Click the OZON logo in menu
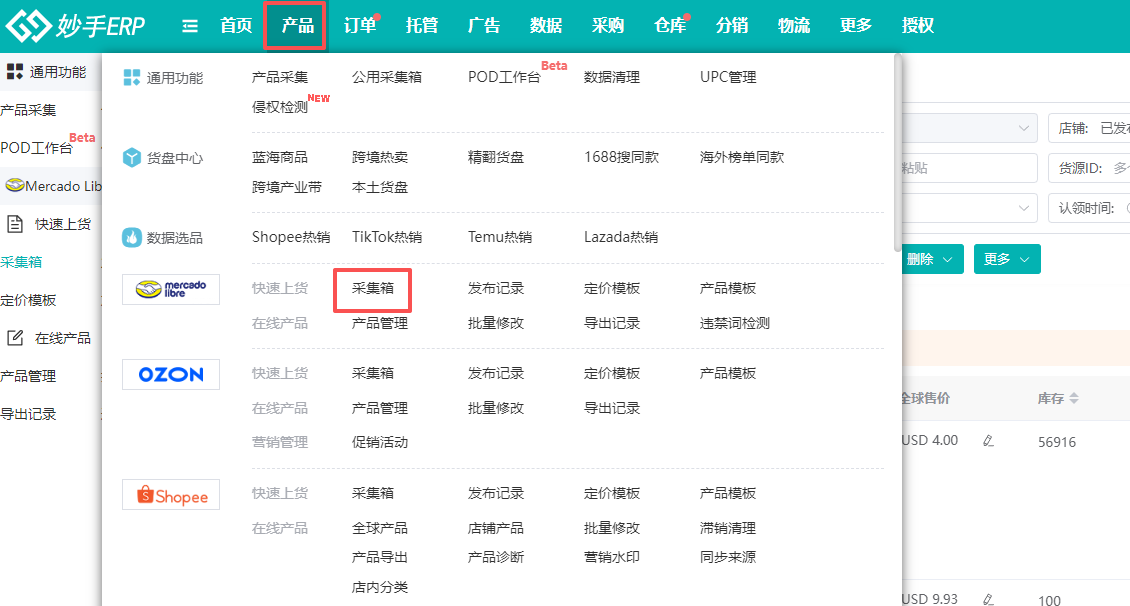The height and width of the screenshot is (606, 1130). coord(171,375)
